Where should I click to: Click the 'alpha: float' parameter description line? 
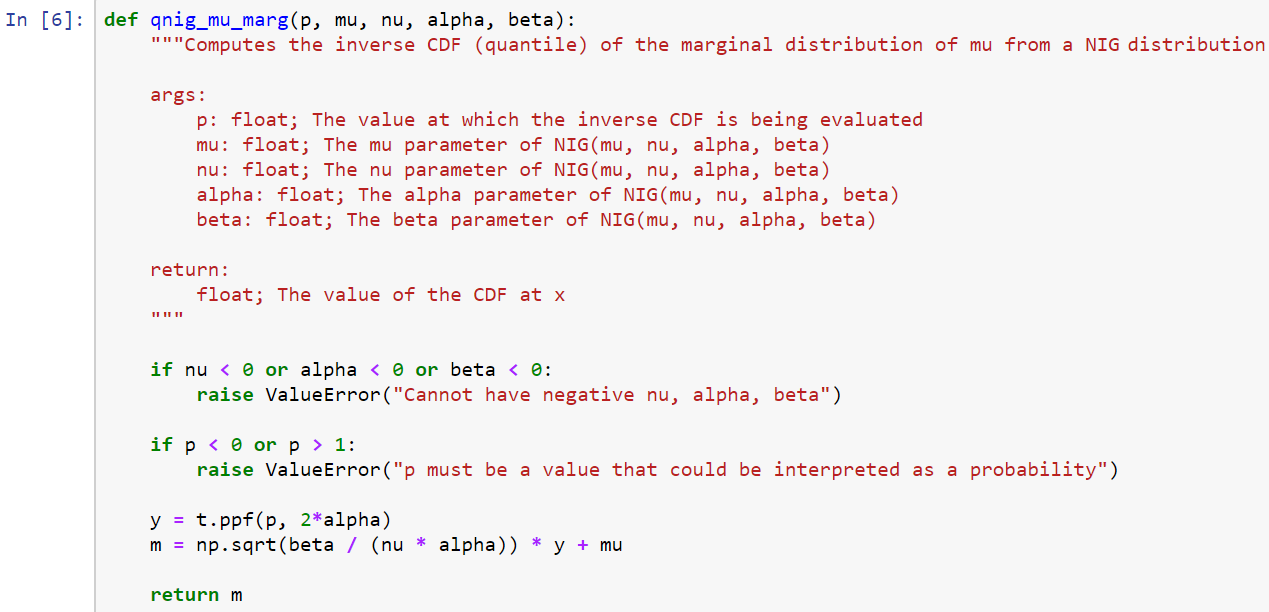click(548, 195)
